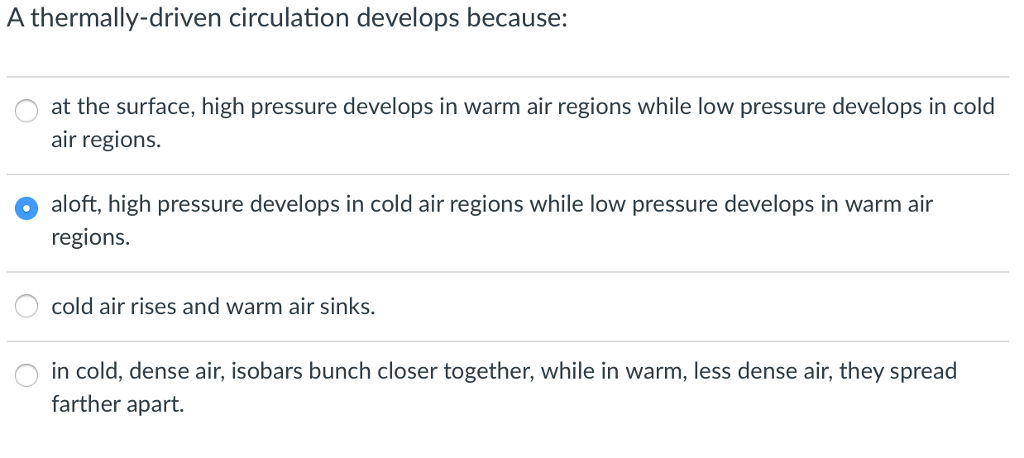Click the word 'aloft' in the second answer
Screen dimensions: 1024x458
[74, 205]
